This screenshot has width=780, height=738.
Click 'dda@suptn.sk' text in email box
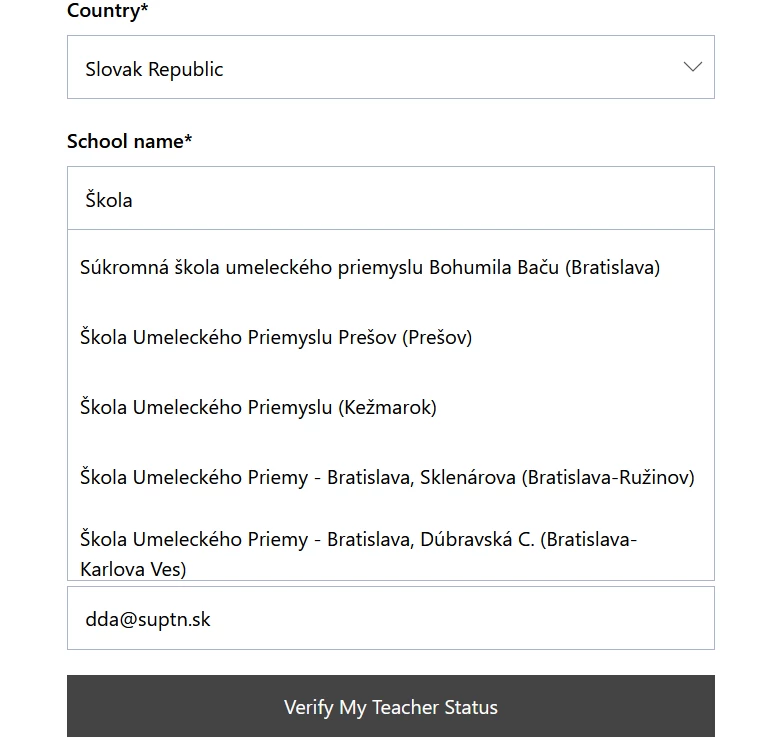coord(148,619)
